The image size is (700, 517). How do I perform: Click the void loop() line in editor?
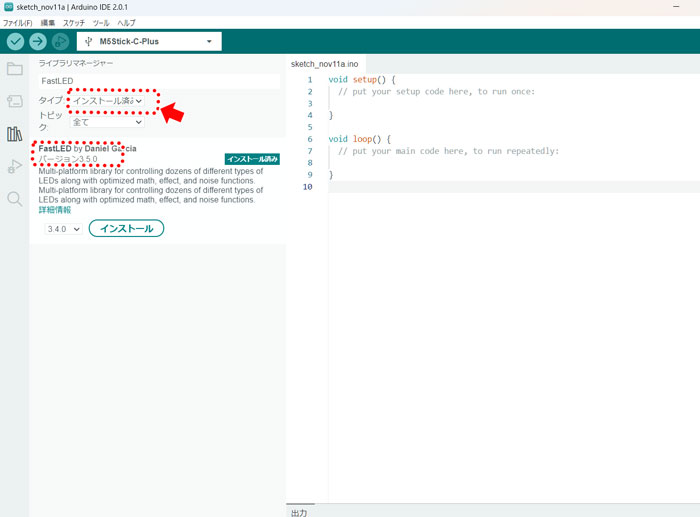click(x=359, y=139)
